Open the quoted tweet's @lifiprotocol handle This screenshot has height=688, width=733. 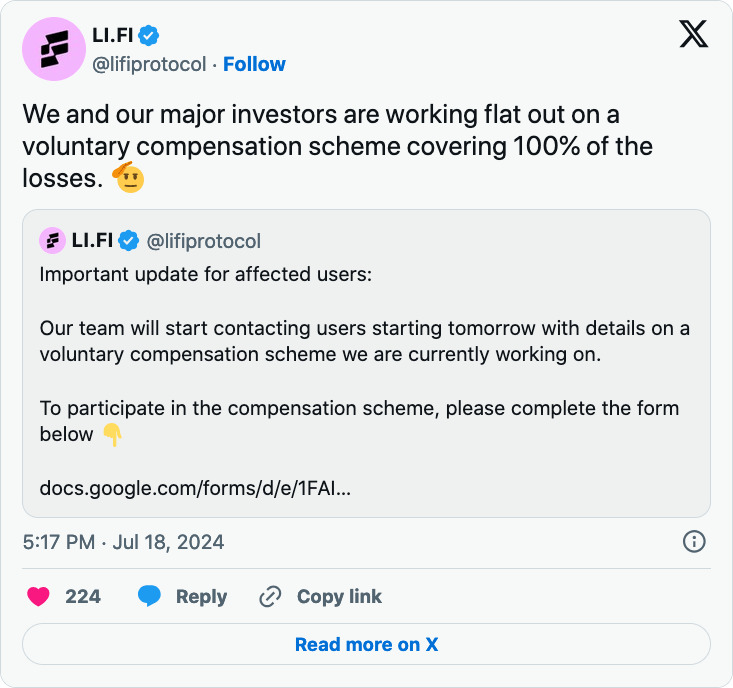pyautogui.click(x=204, y=241)
